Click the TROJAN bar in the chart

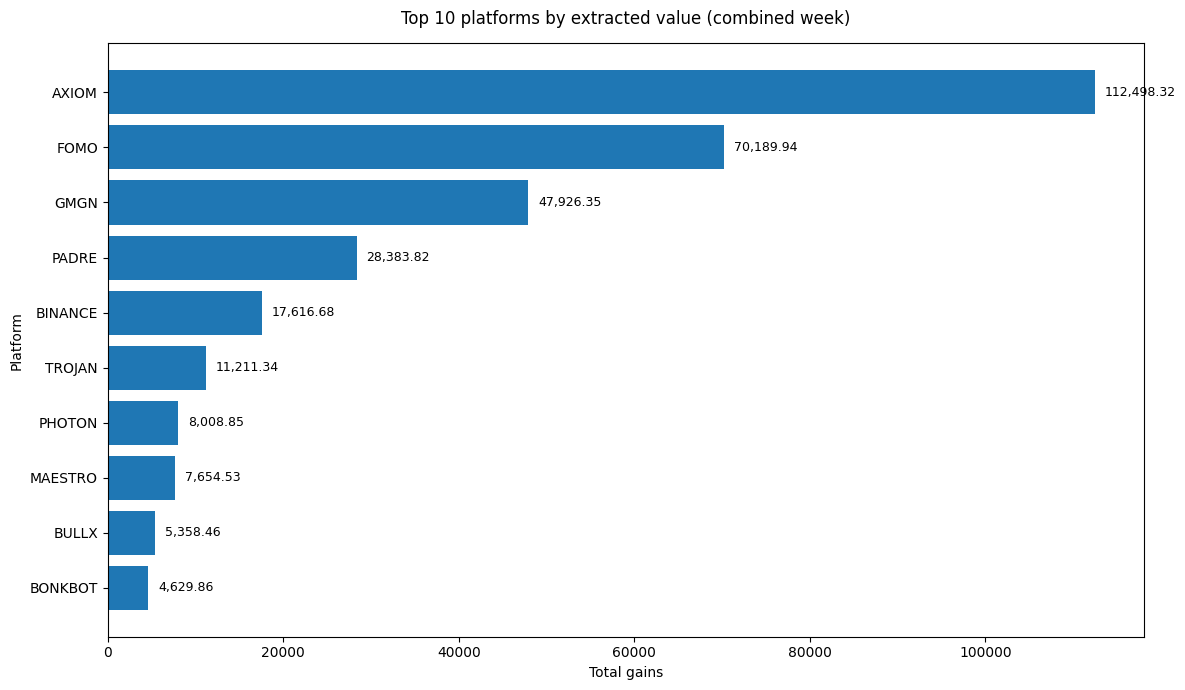(x=157, y=368)
